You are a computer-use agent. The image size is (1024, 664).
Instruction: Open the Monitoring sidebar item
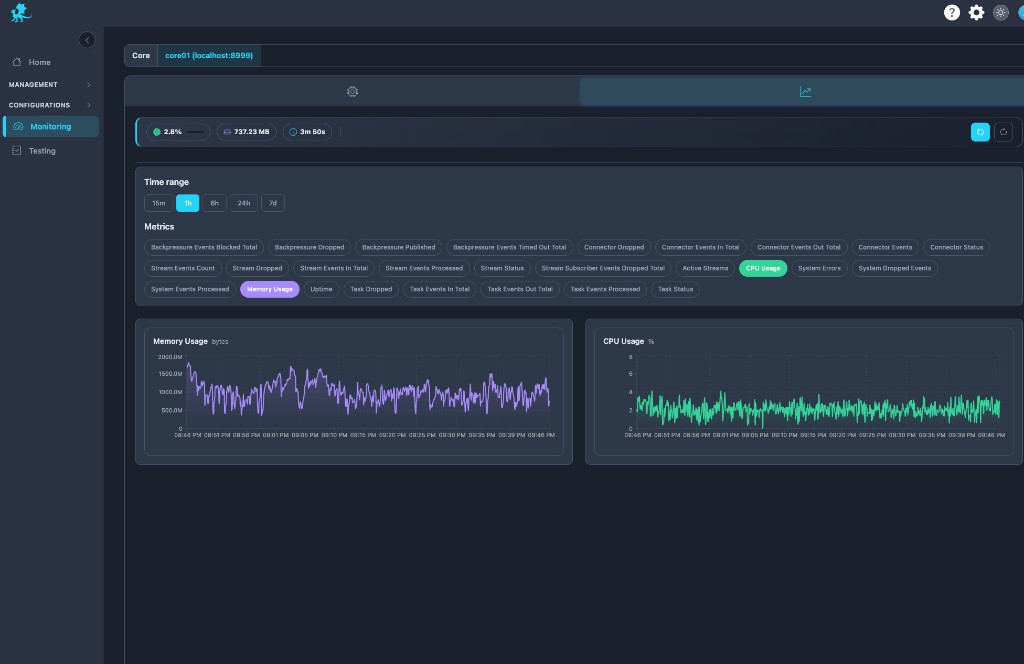(51, 127)
